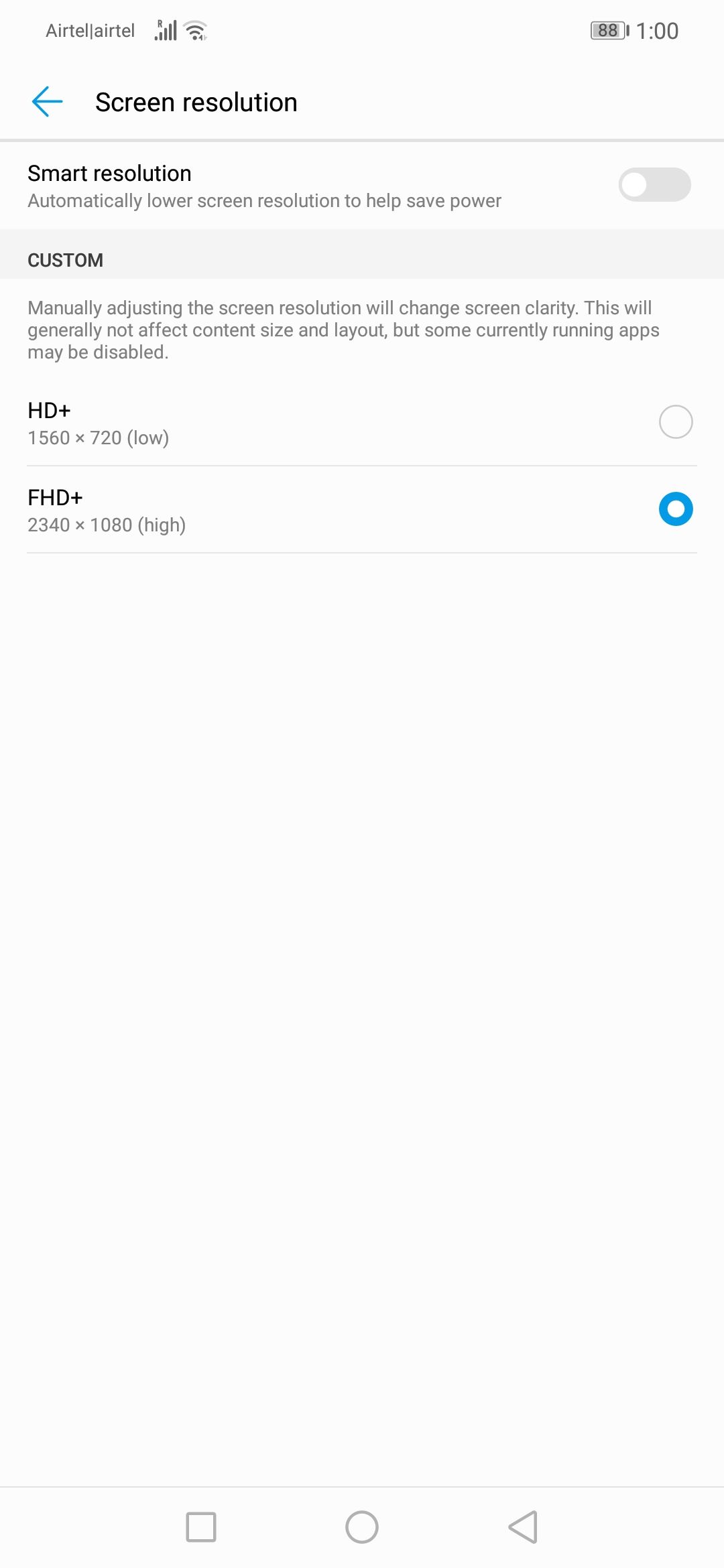The height and width of the screenshot is (1568, 724).
Task: Select the FHD+ radio button
Action: tap(676, 509)
